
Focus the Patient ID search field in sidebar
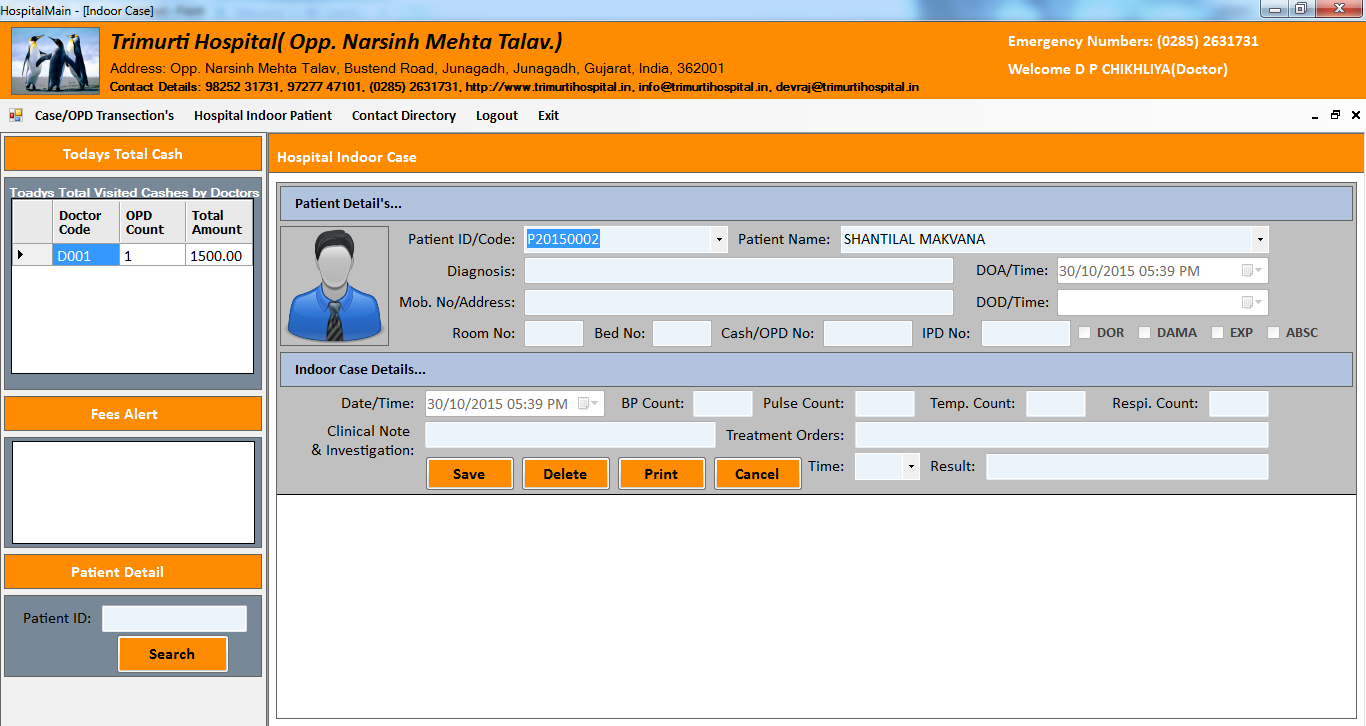pyautogui.click(x=174, y=619)
